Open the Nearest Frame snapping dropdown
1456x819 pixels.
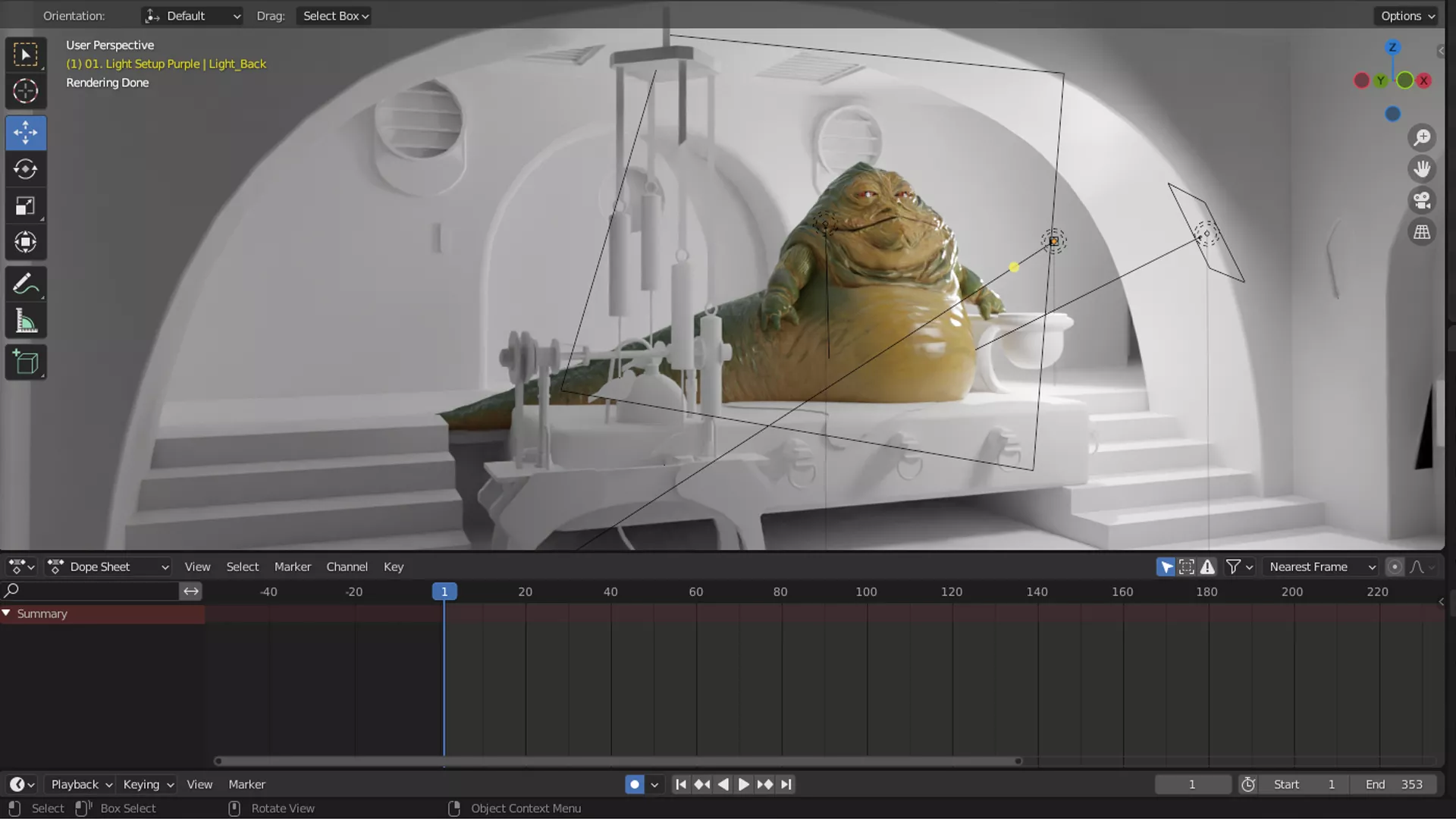[x=1321, y=566]
